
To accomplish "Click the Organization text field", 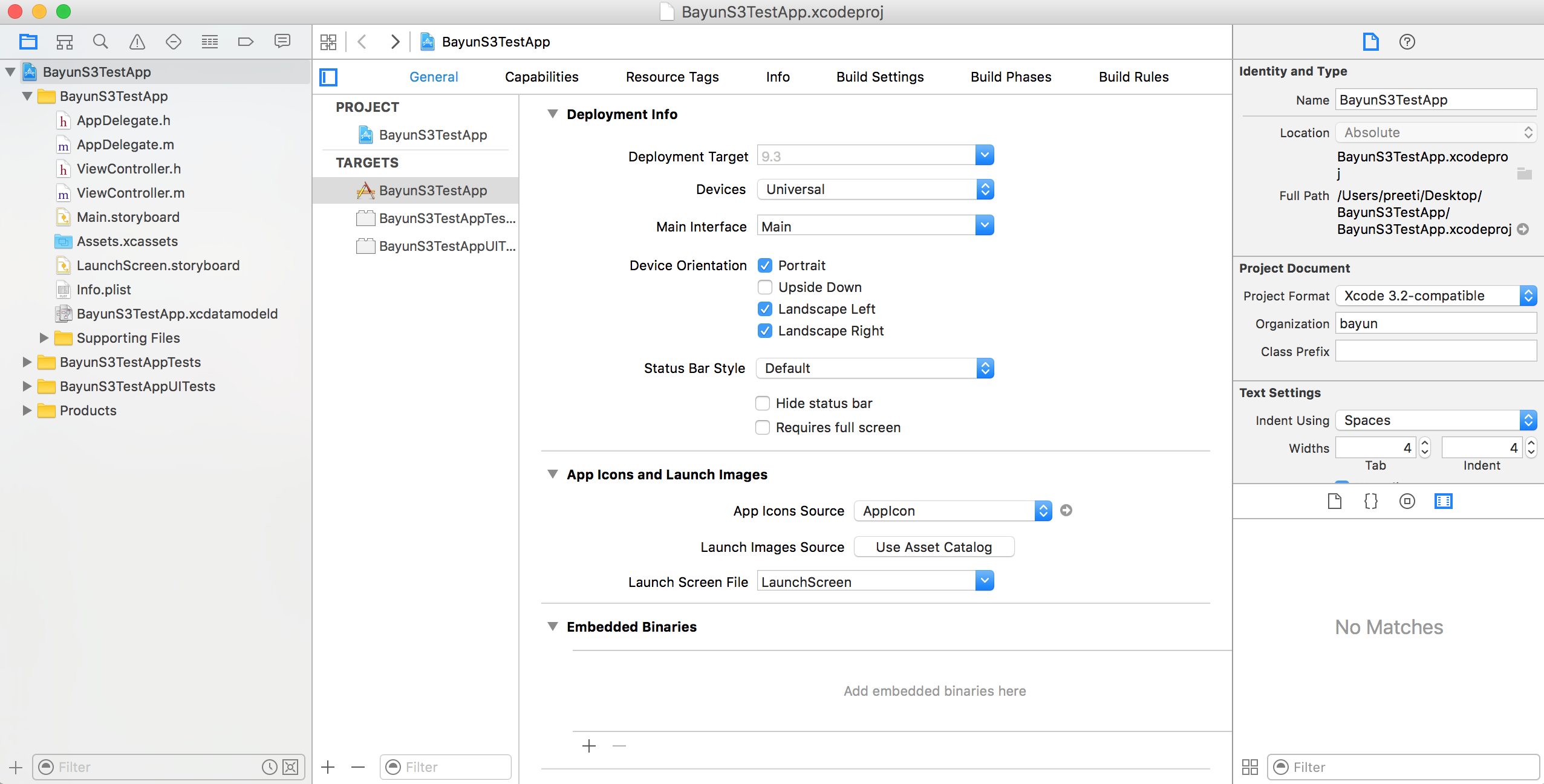I will tap(1435, 323).
